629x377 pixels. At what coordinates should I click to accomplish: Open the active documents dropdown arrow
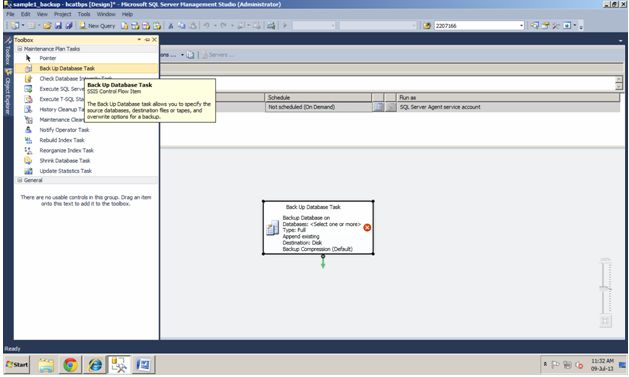click(x=620, y=41)
